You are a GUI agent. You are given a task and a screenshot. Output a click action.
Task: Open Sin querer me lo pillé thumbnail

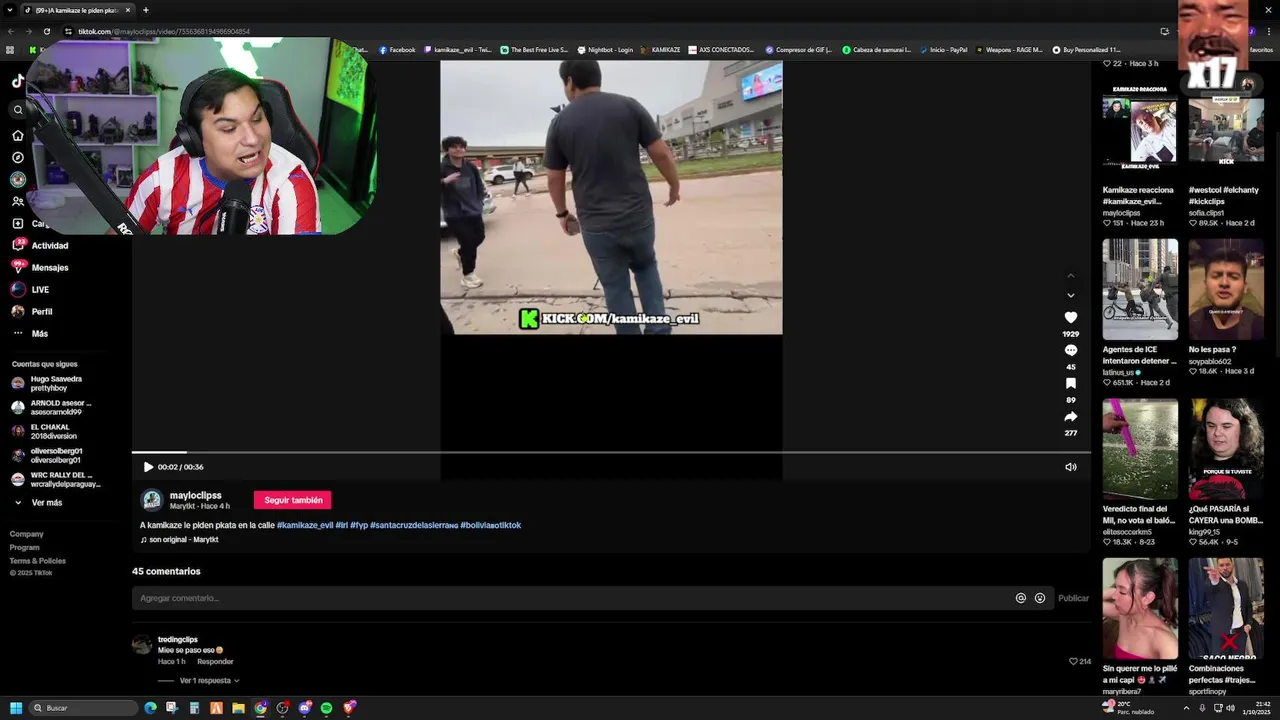(x=1140, y=608)
